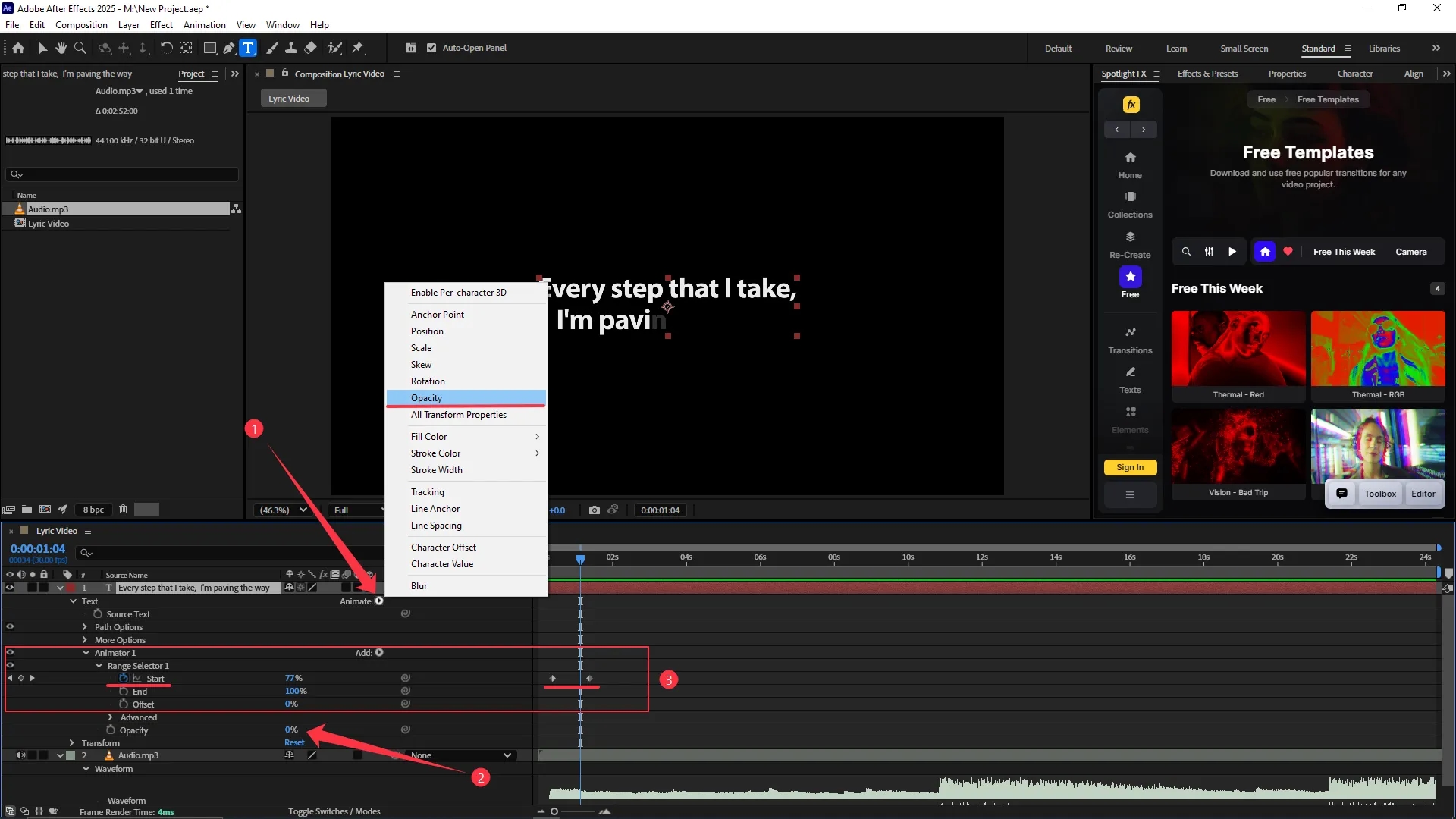Click the timeline zoom slider handle

554,811
